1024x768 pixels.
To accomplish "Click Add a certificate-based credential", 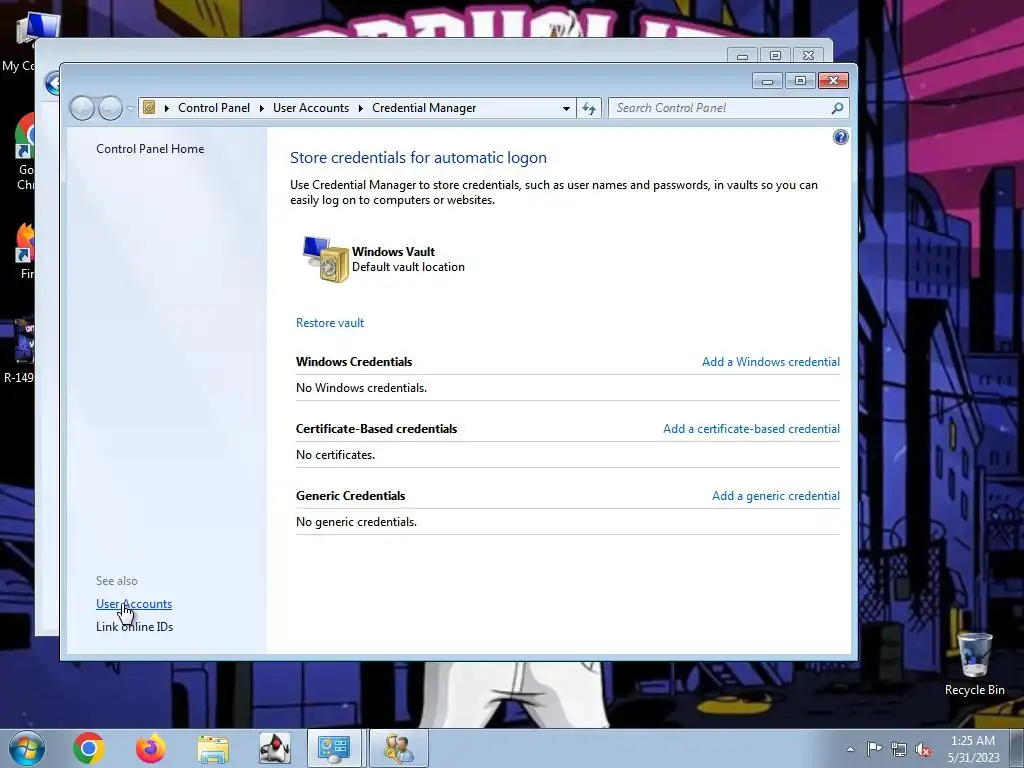I will 751,429.
